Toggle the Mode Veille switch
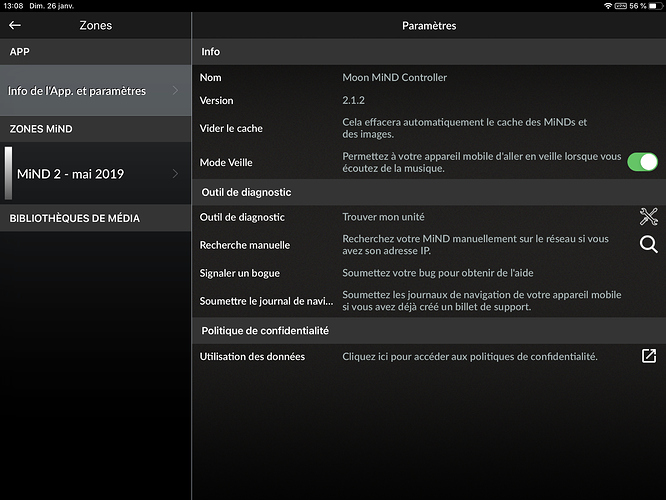 click(642, 162)
